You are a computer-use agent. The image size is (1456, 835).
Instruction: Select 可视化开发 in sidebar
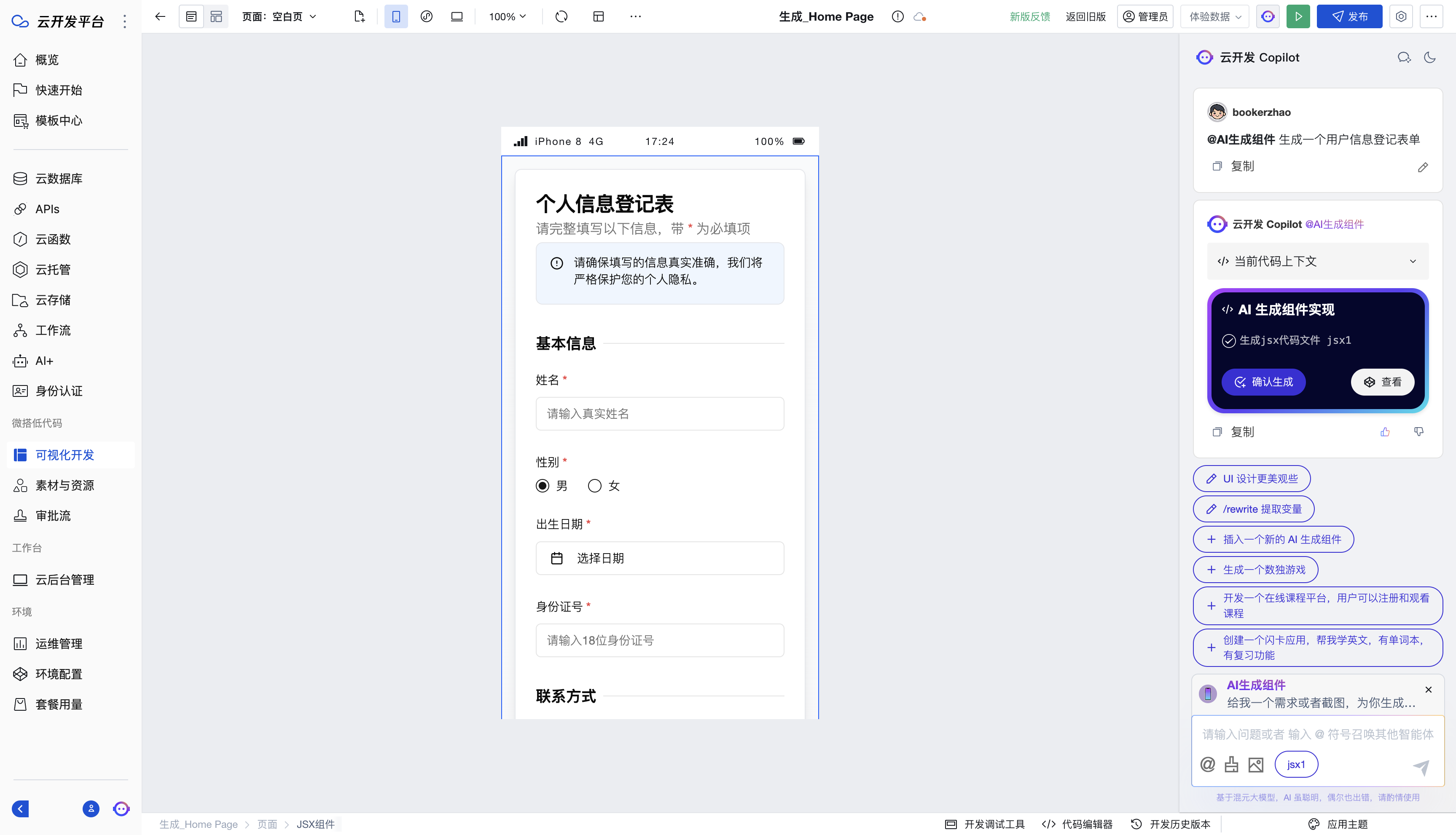[70, 455]
